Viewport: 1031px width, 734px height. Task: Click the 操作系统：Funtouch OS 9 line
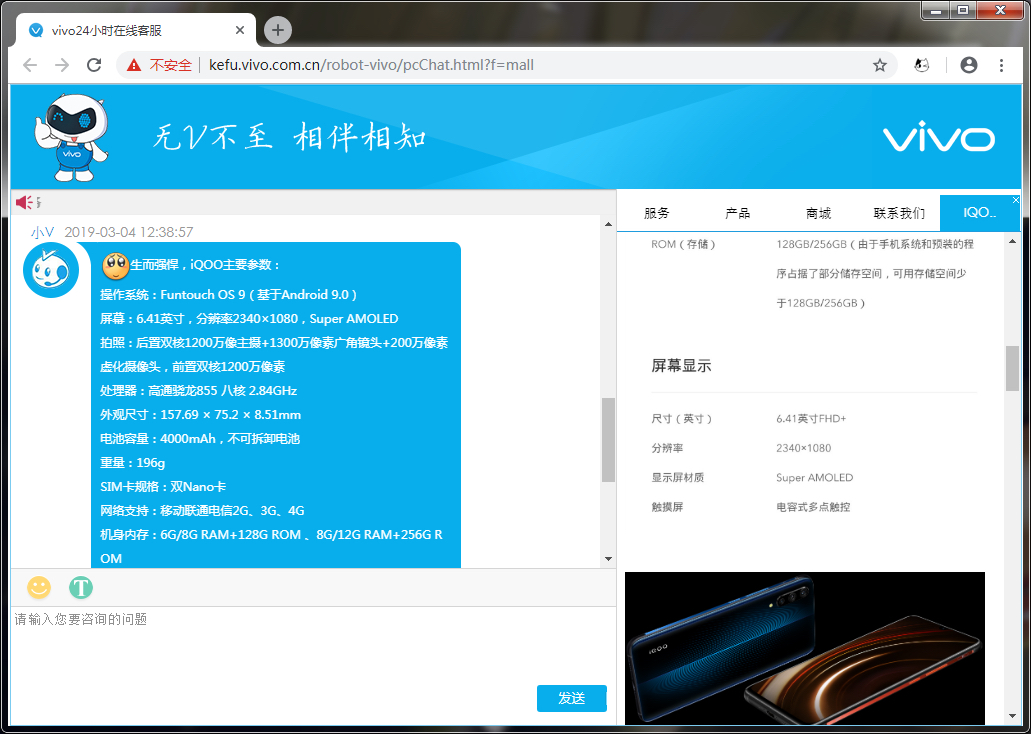pyautogui.click(x=229, y=295)
